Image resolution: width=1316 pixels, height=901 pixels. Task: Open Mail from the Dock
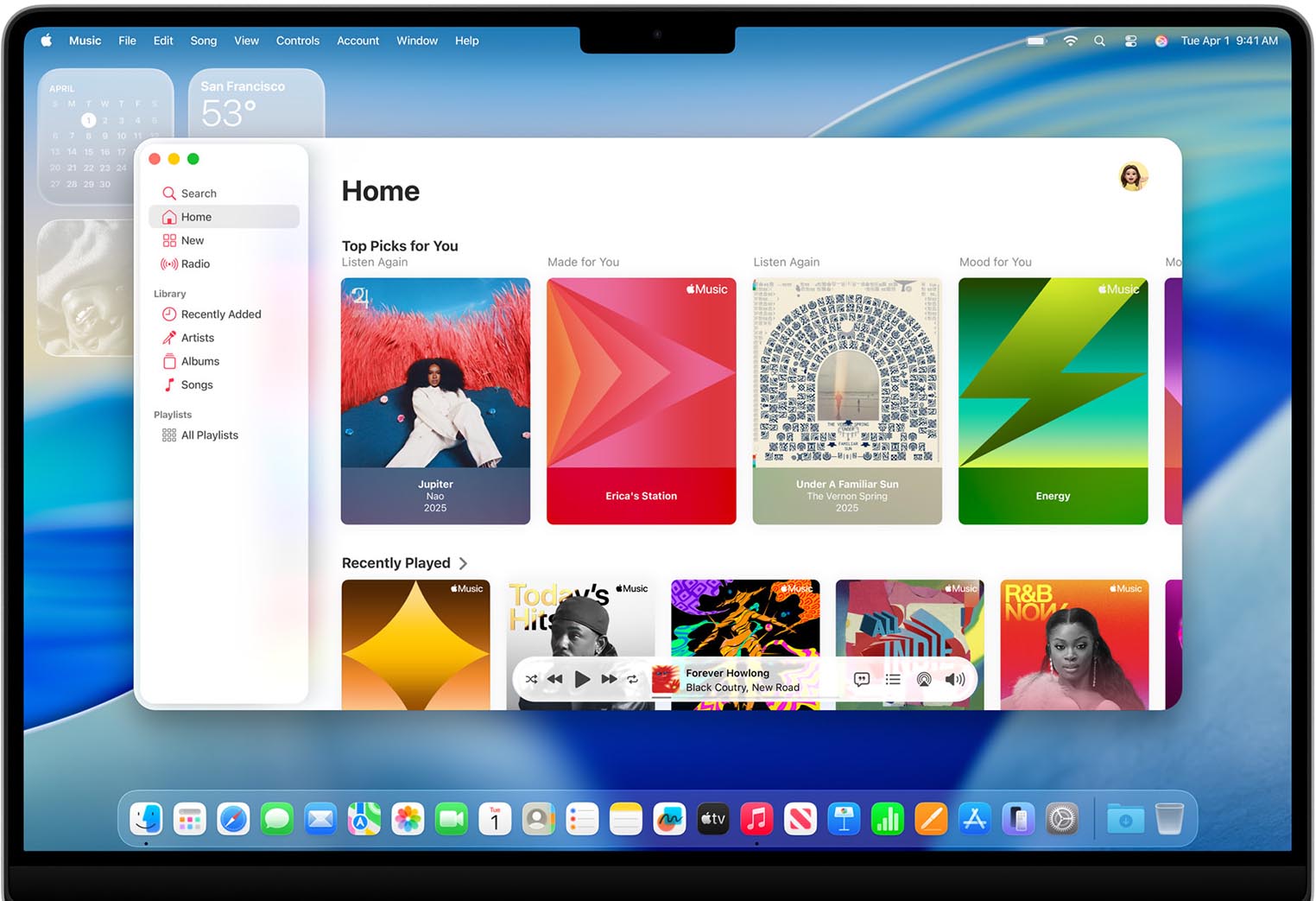pyautogui.click(x=320, y=818)
